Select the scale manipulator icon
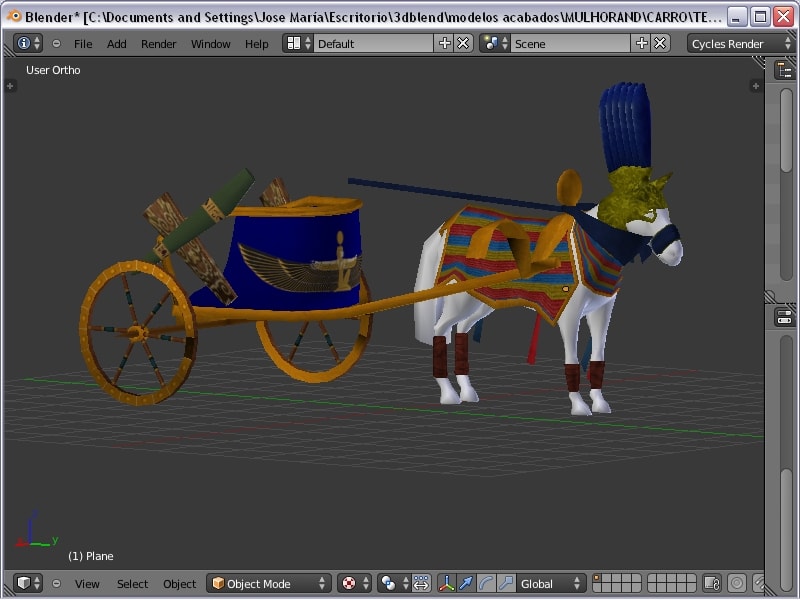 (x=506, y=583)
